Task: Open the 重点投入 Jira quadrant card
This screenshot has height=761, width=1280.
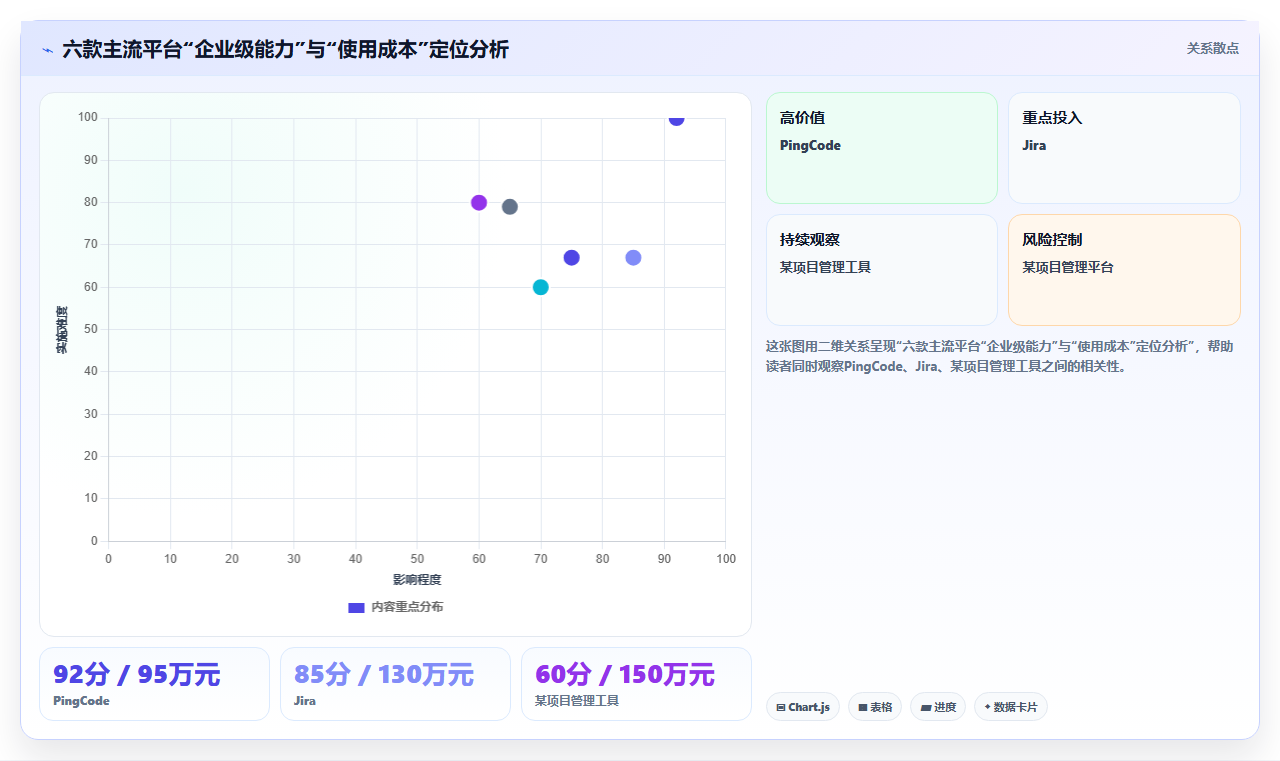Action: [1124, 148]
